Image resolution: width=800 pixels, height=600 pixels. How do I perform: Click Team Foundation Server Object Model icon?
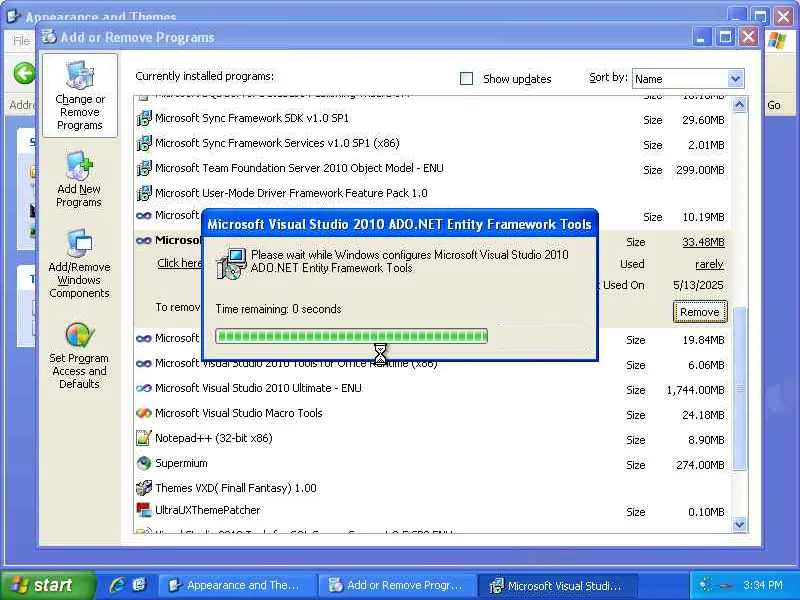click(x=144, y=168)
